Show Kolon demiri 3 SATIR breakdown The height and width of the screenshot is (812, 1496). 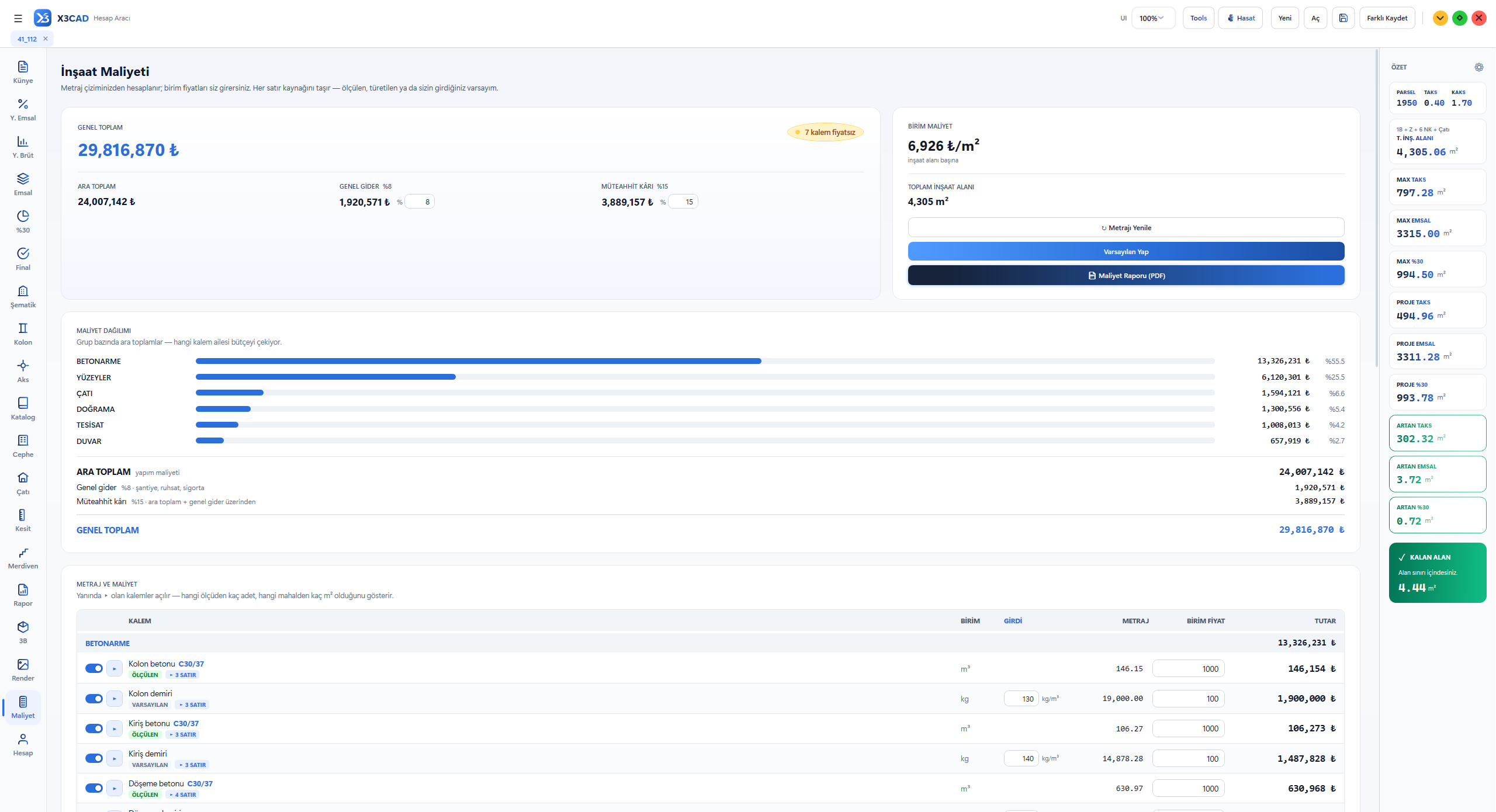click(193, 705)
